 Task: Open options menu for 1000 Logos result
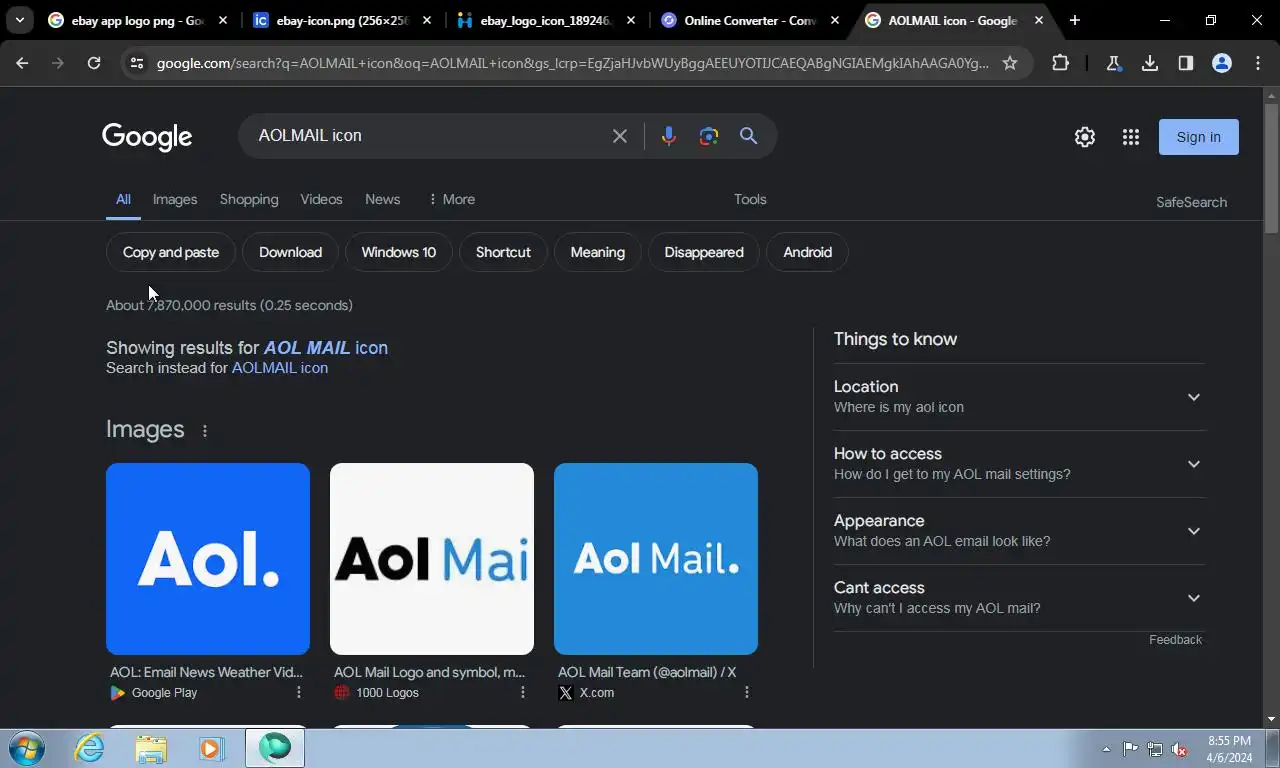pyautogui.click(x=522, y=692)
